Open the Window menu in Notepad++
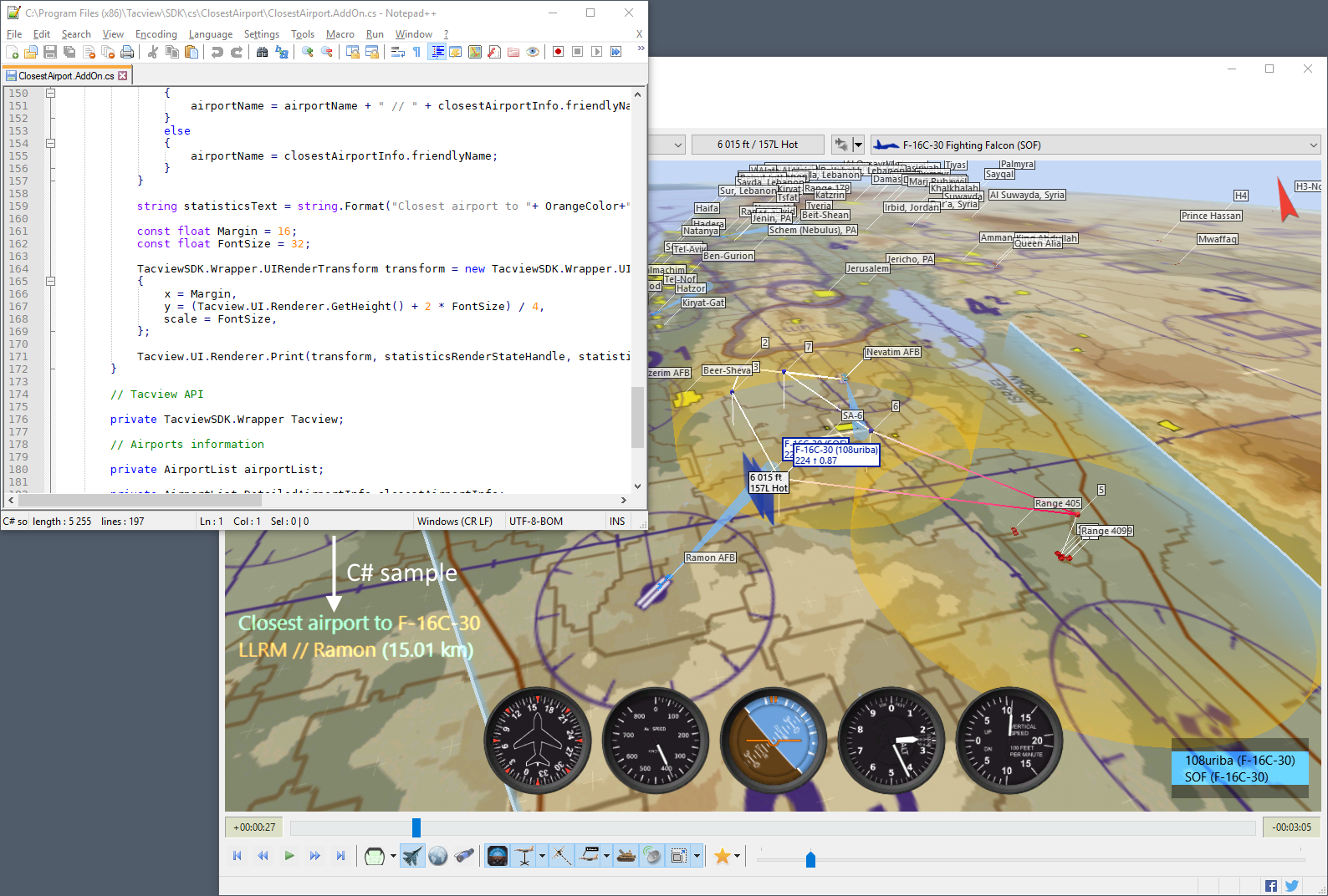1328x896 pixels. (414, 34)
